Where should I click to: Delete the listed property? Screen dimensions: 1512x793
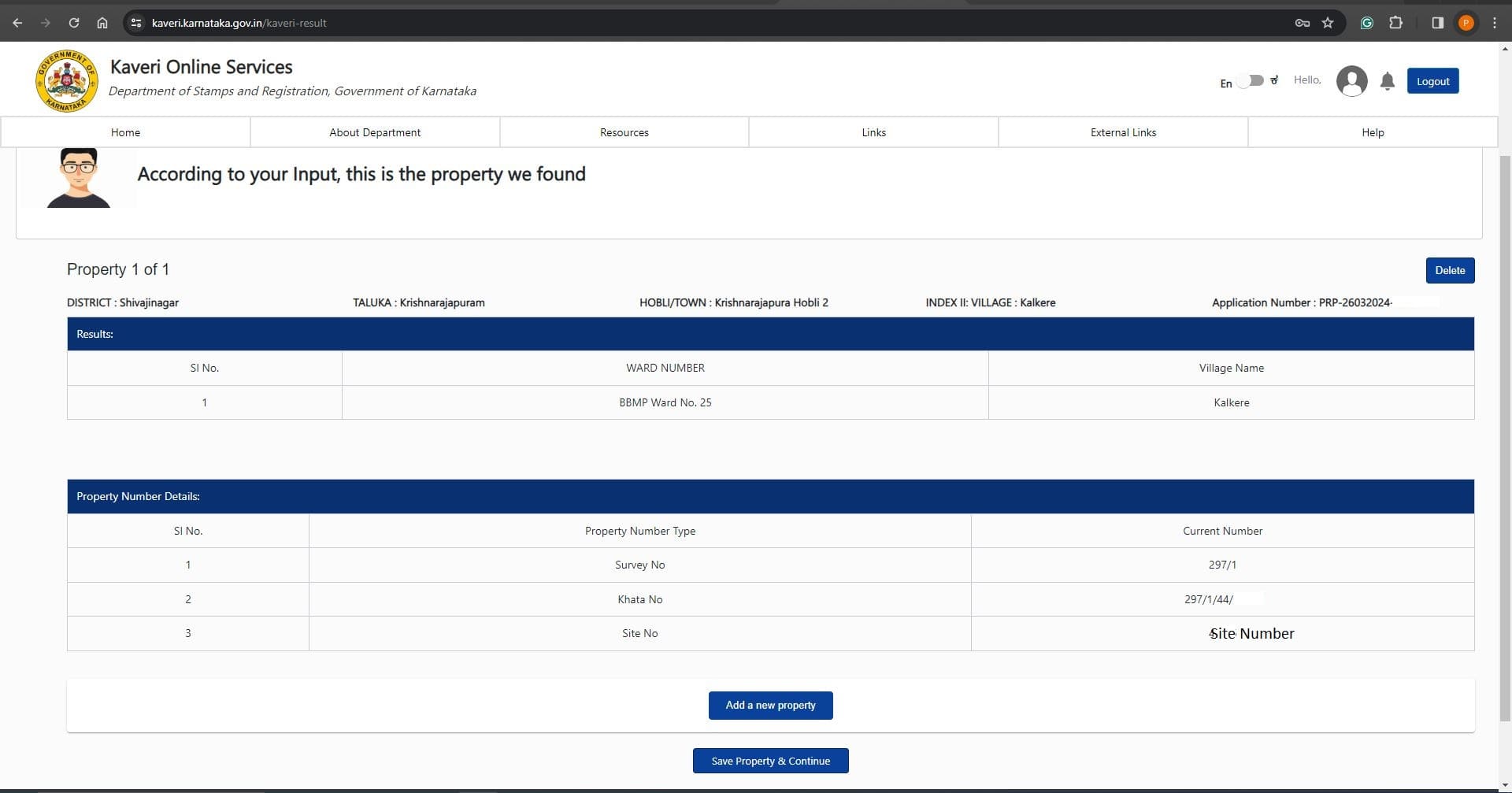1450,270
